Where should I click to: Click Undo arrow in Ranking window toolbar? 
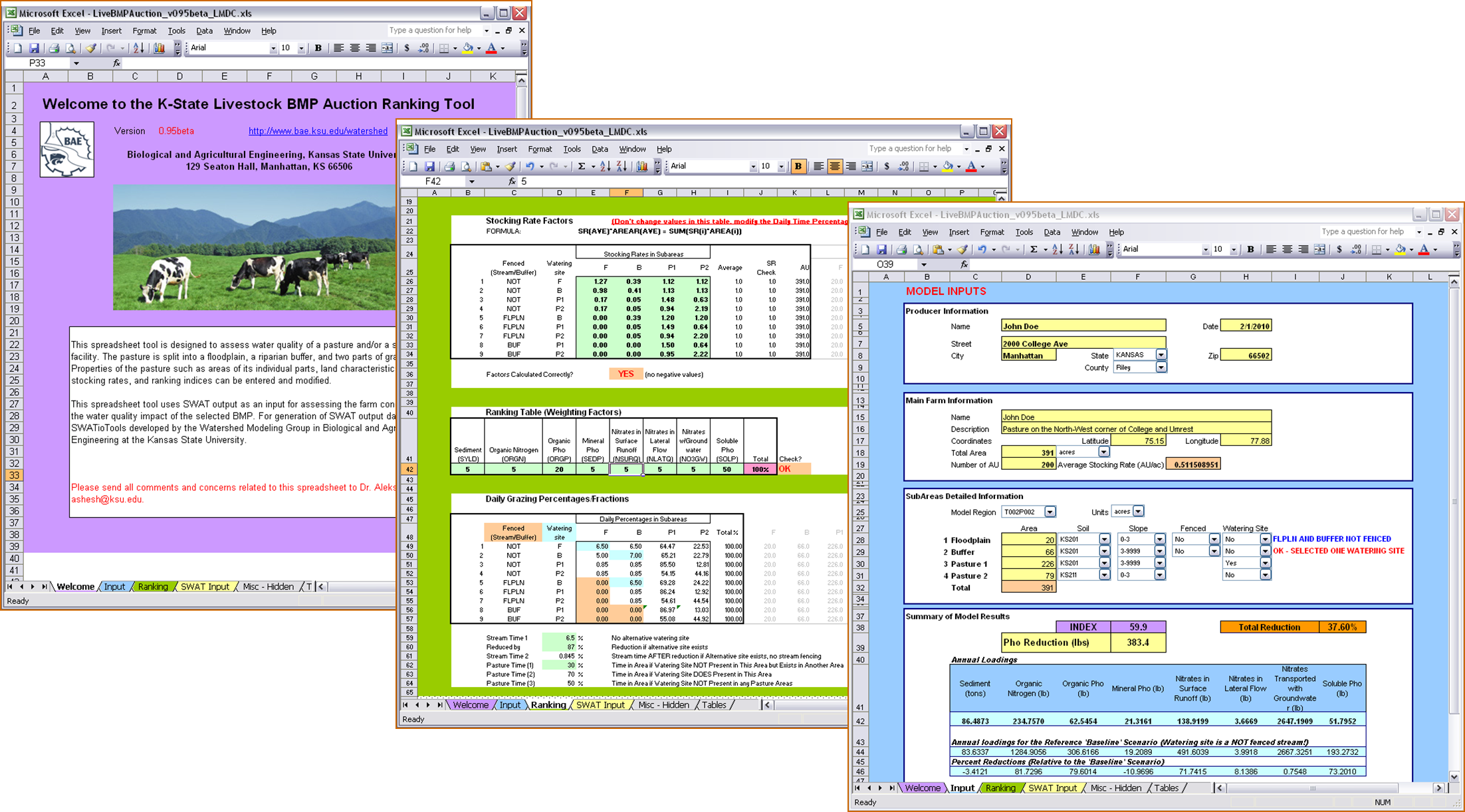pos(530,167)
